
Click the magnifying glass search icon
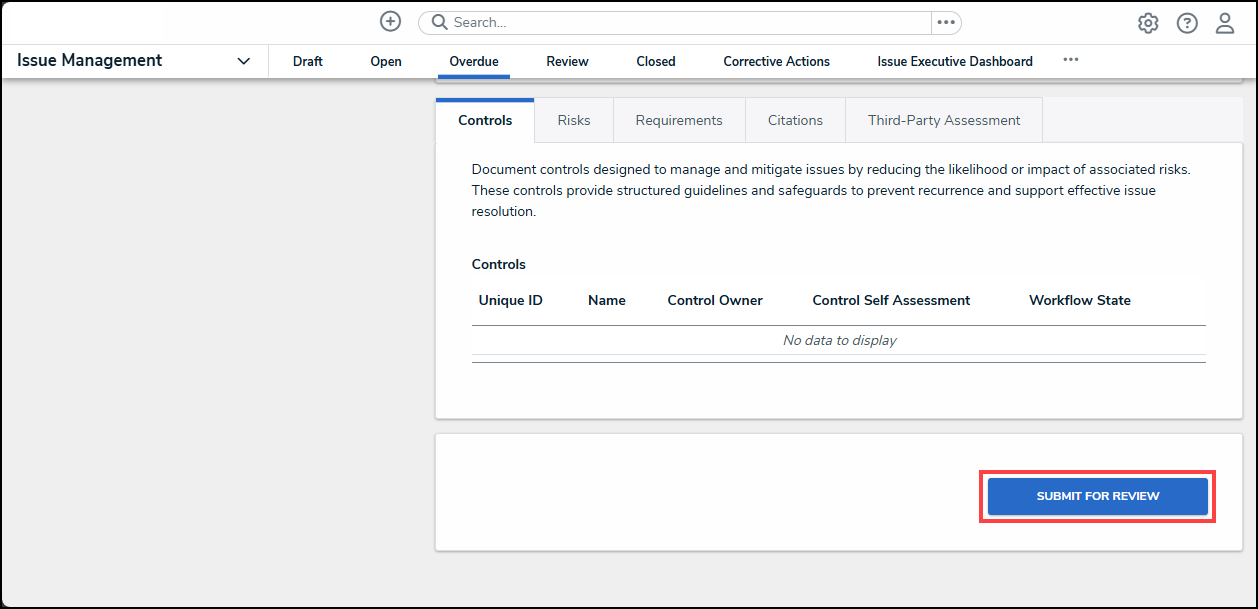pos(439,22)
